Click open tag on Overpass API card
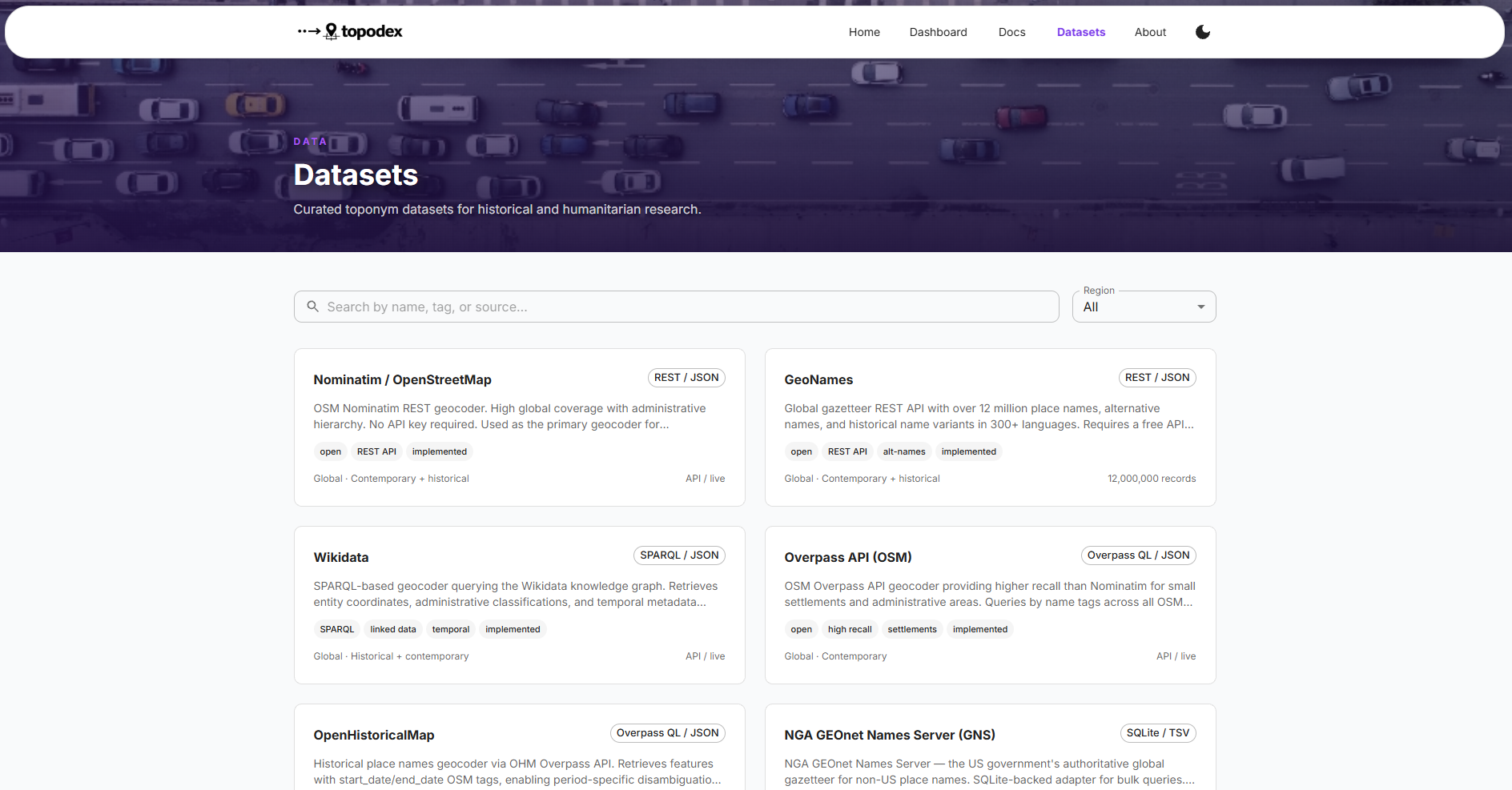The width and height of the screenshot is (1512, 790). (x=802, y=629)
